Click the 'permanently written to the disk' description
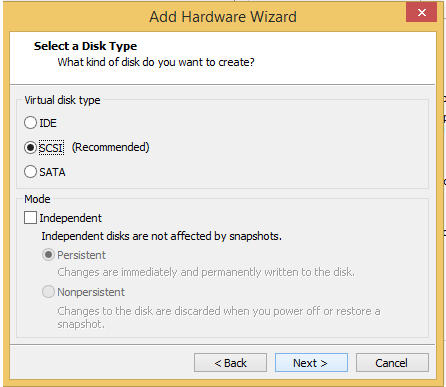The height and width of the screenshot is (387, 446). (x=206, y=272)
